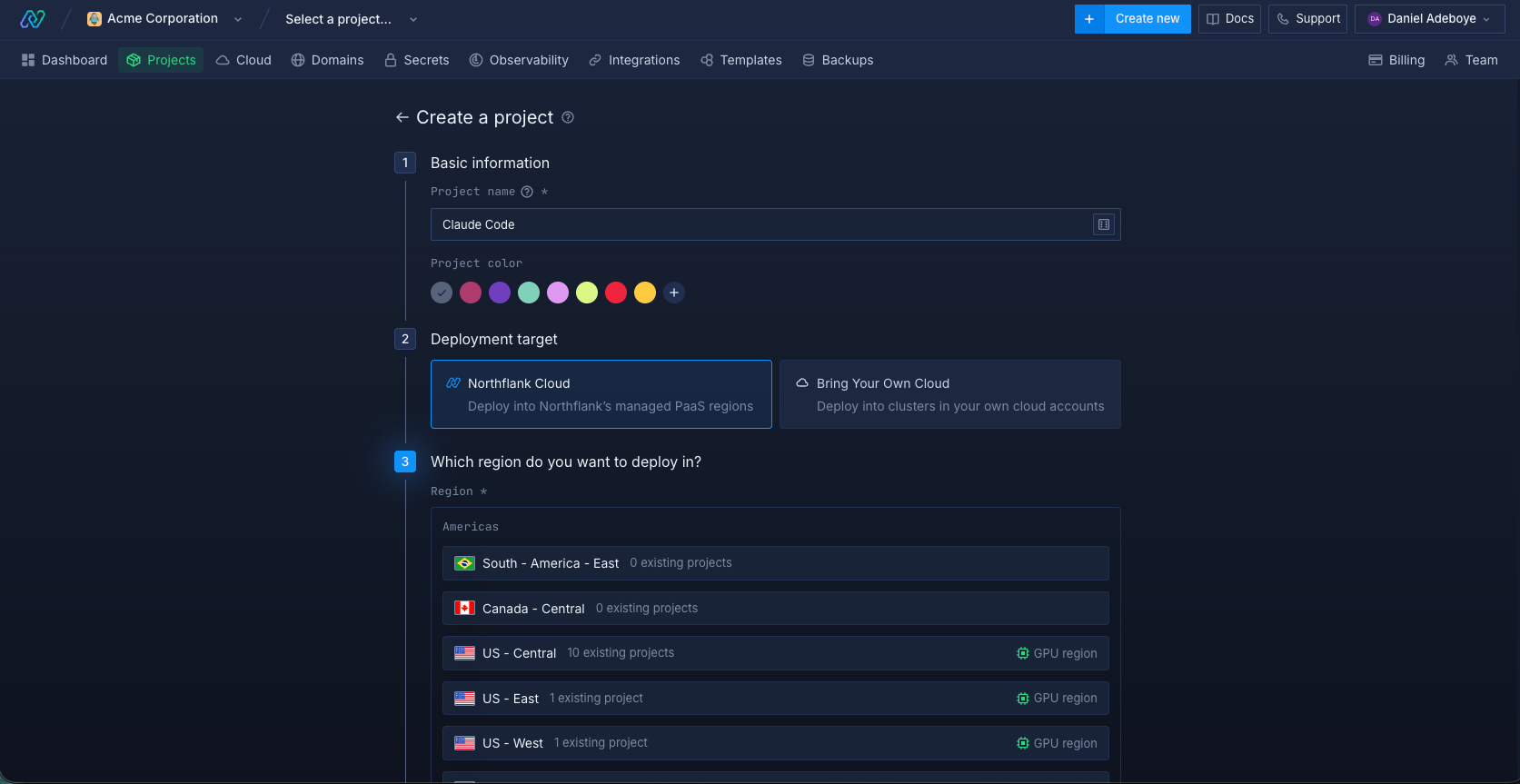The height and width of the screenshot is (784, 1520).
Task: Pick the purple project color
Action: (x=500, y=293)
